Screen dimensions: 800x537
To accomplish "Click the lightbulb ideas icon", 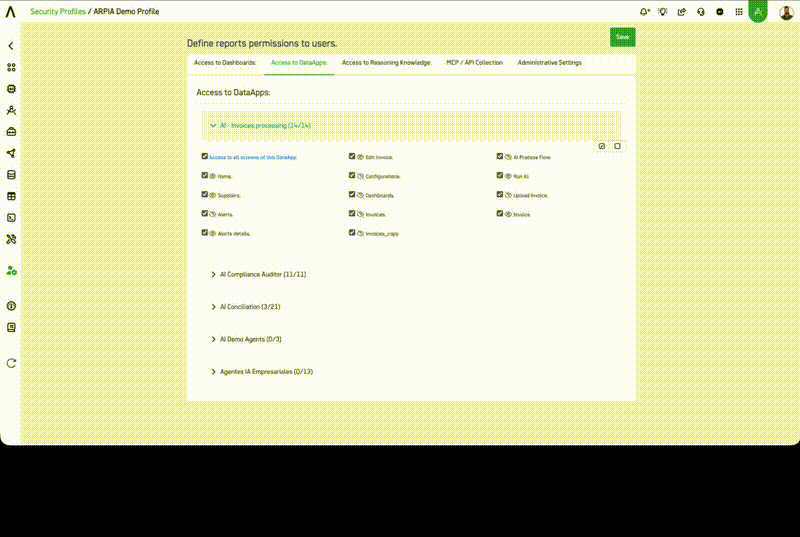I will click(x=663, y=12).
